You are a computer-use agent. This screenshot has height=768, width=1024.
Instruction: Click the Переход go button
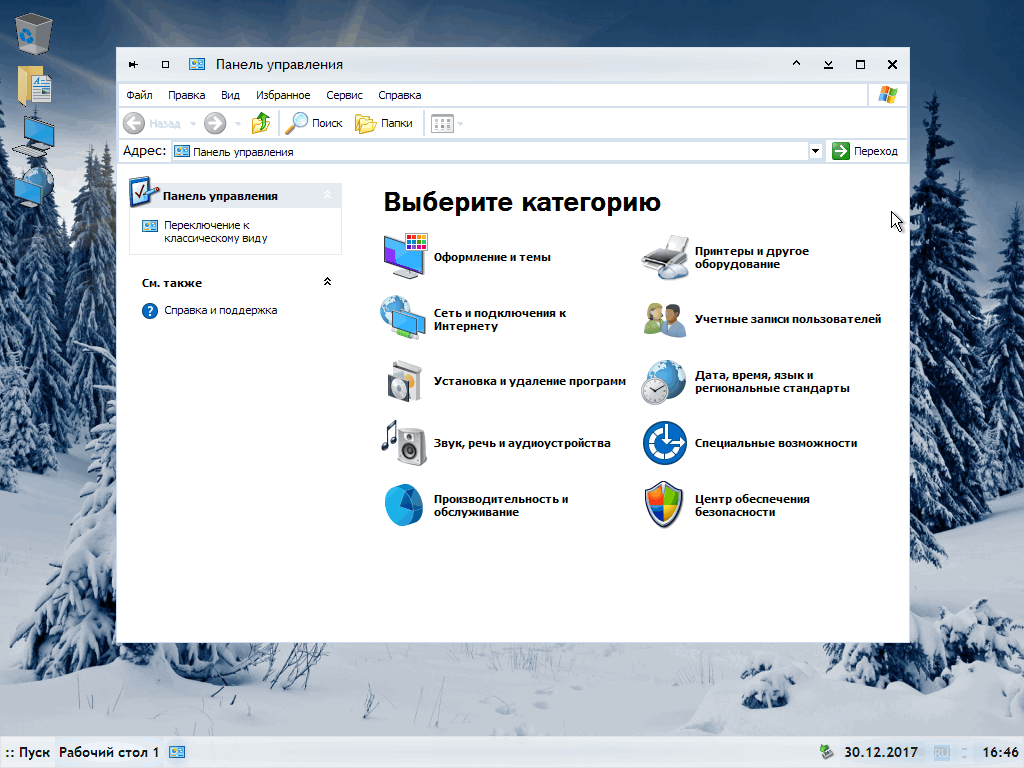[866, 152]
